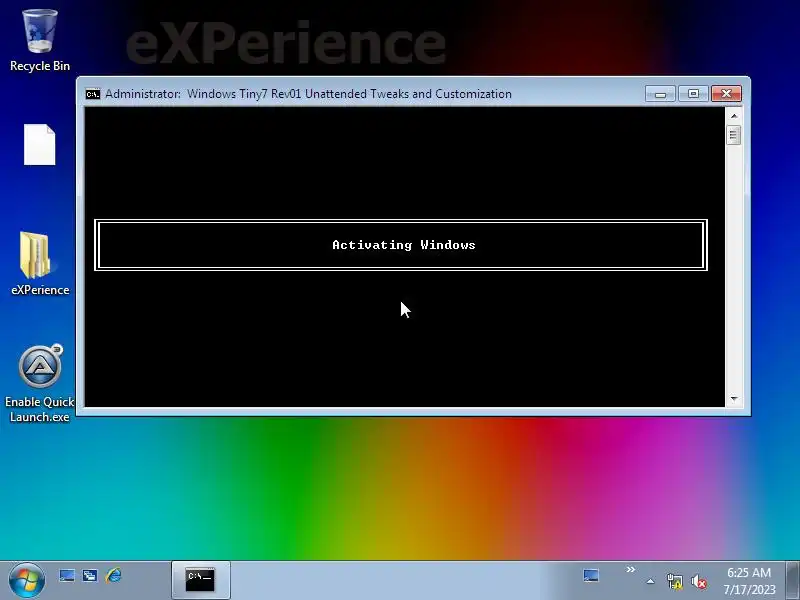Click the Show desktop strip at taskbar end
Viewport: 800px width, 600px height.
click(792, 581)
